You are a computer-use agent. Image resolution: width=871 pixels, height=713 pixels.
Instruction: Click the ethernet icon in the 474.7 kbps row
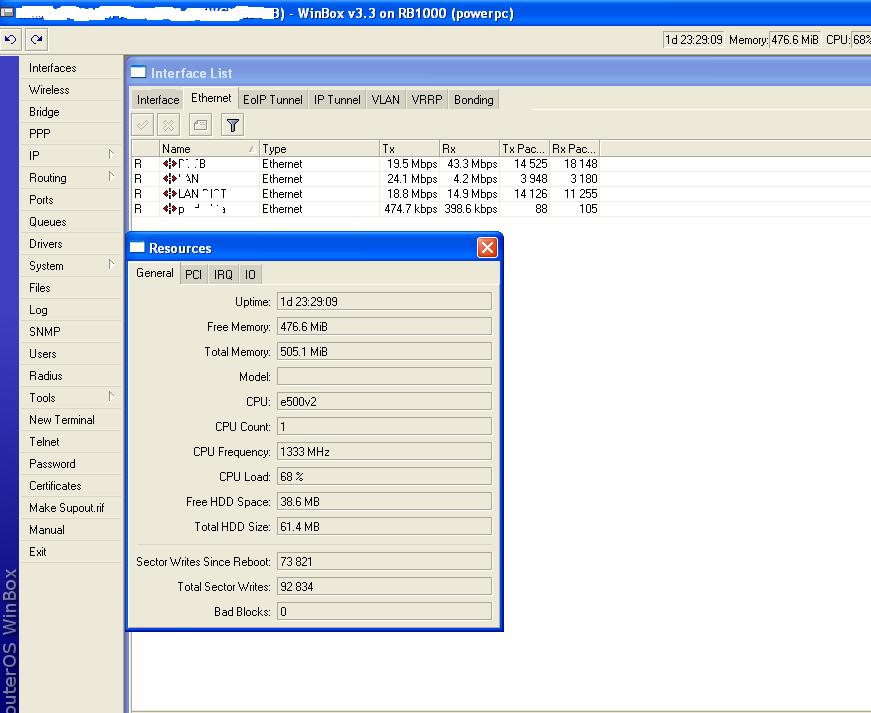click(170, 209)
